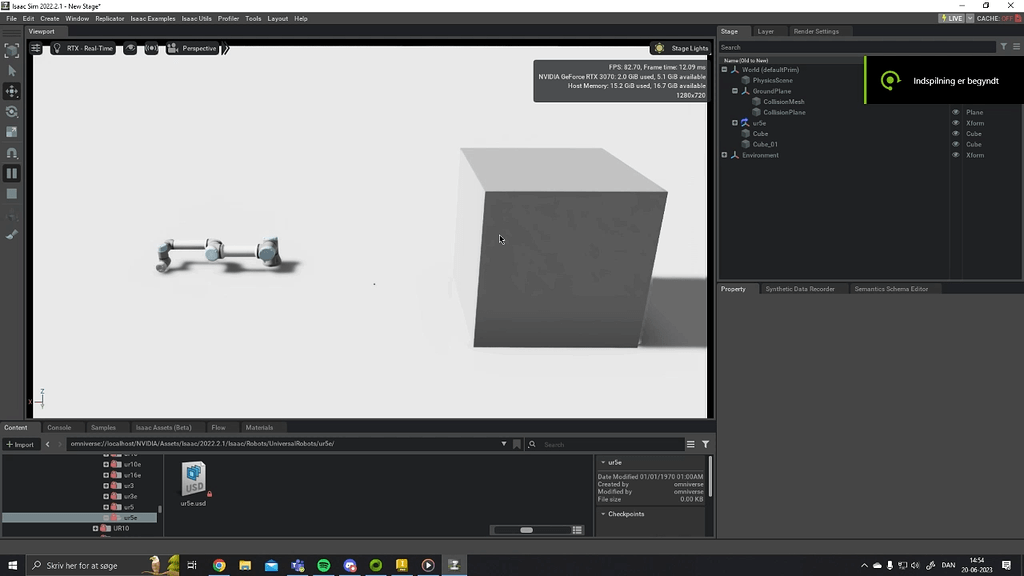Open the Isaac Examples menu
1024x576 pixels.
(151, 17)
